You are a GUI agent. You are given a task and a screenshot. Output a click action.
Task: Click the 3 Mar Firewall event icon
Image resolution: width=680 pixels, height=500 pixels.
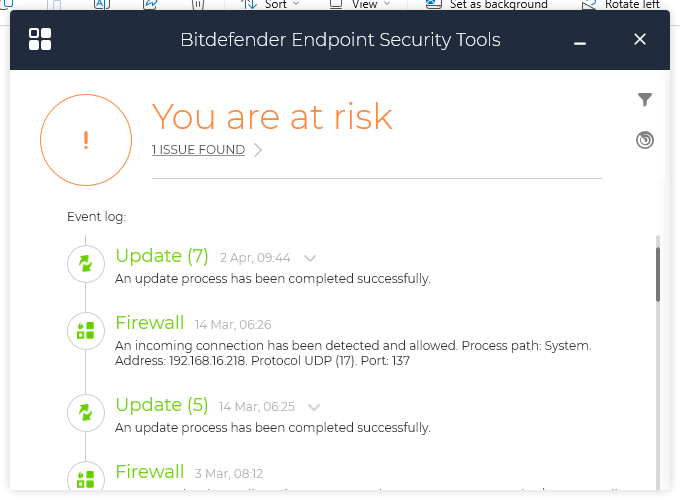tap(85, 478)
